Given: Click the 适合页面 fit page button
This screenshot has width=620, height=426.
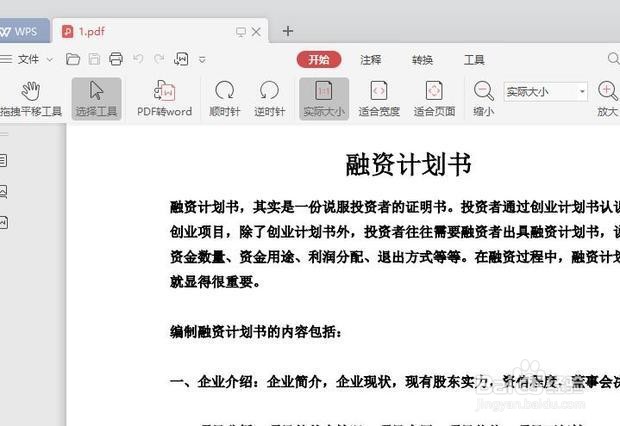Looking at the screenshot, I should click(x=434, y=99).
